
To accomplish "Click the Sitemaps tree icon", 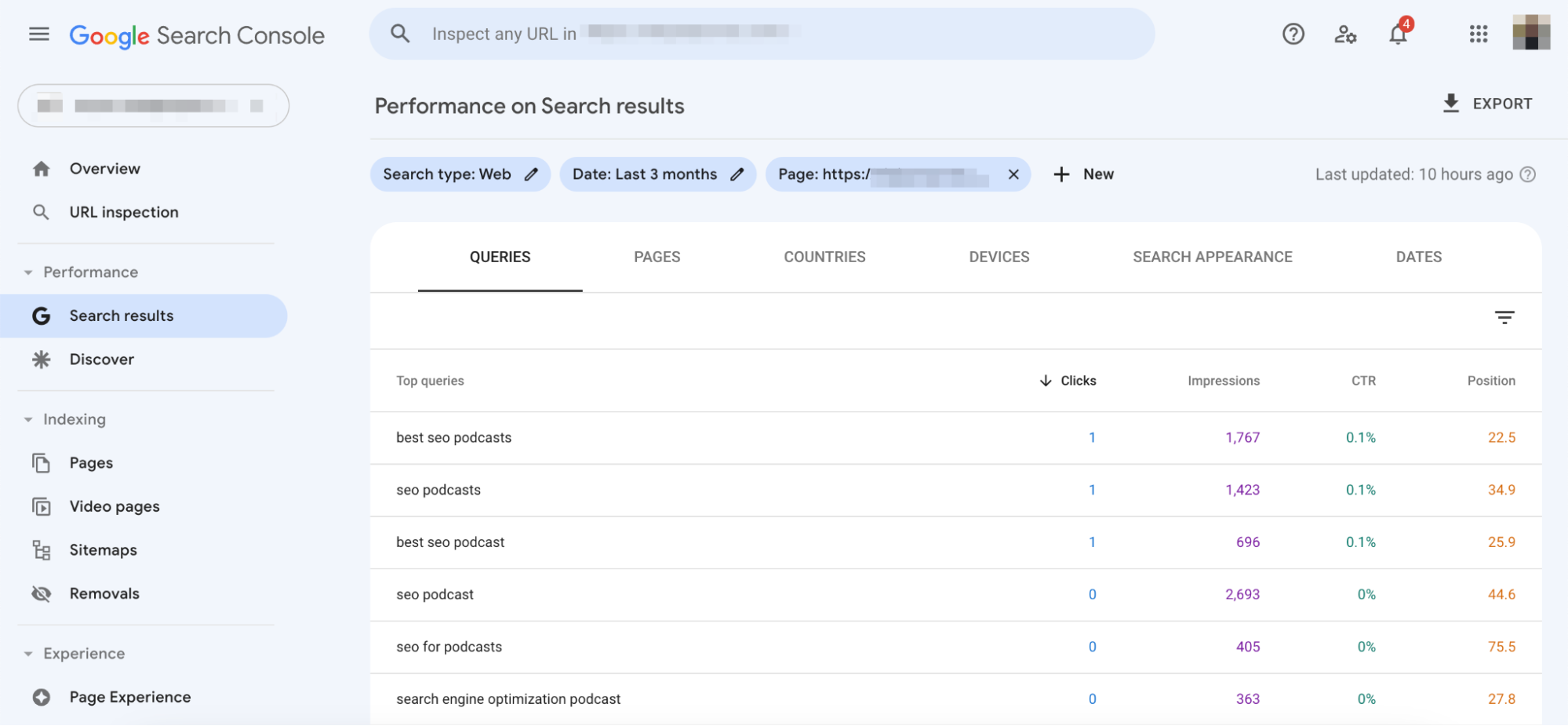I will coord(41,550).
